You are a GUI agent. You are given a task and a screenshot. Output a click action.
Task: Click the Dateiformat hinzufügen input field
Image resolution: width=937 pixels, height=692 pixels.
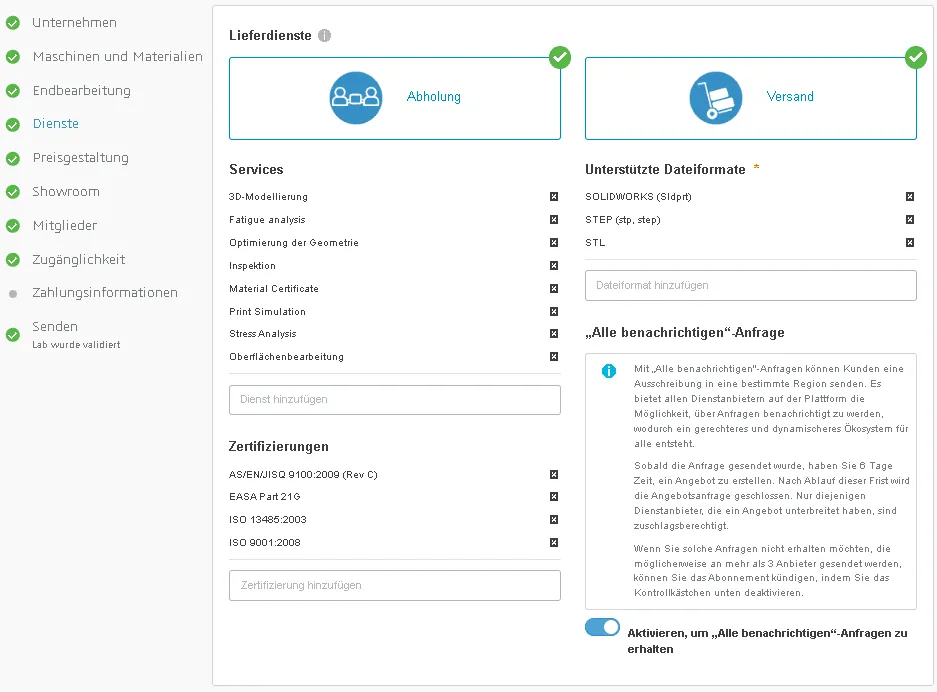750,285
